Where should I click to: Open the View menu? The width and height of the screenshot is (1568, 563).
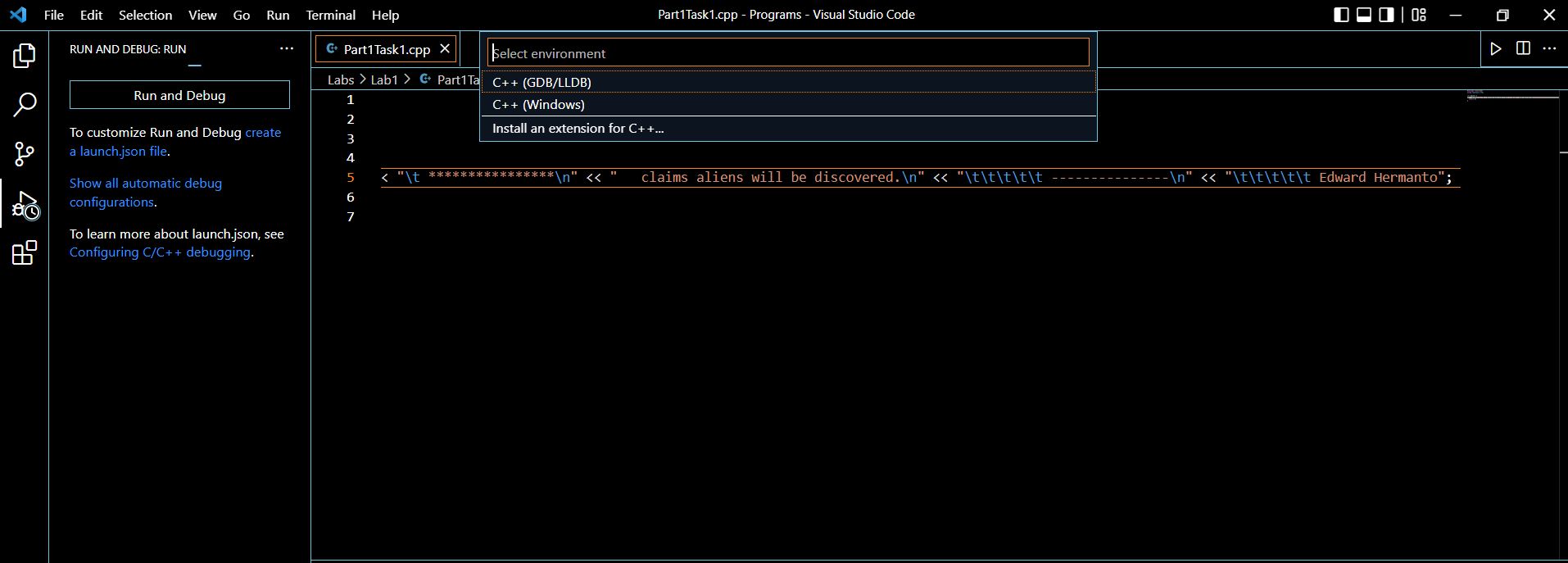point(202,15)
